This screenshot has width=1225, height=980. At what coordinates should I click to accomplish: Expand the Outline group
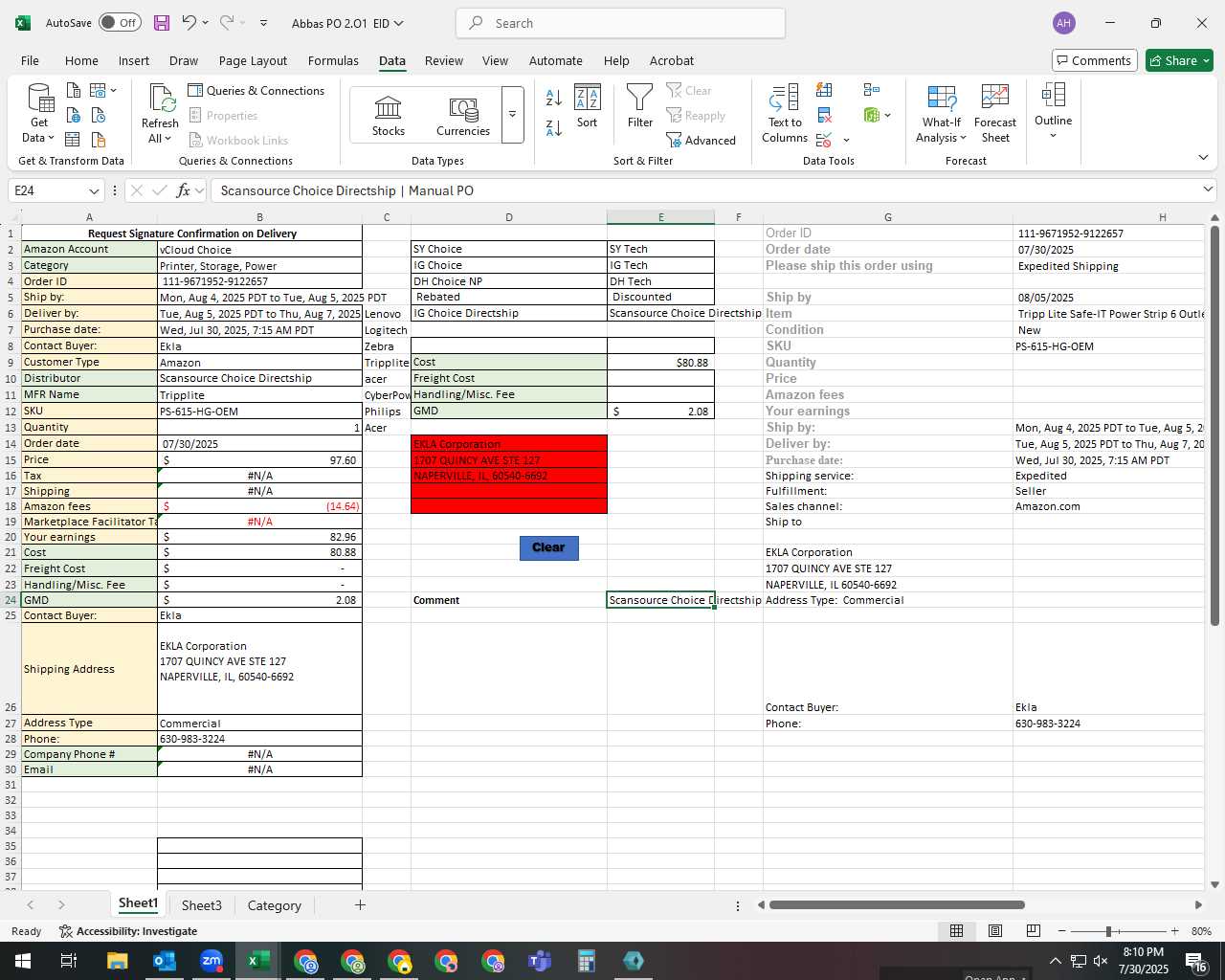tap(1053, 110)
